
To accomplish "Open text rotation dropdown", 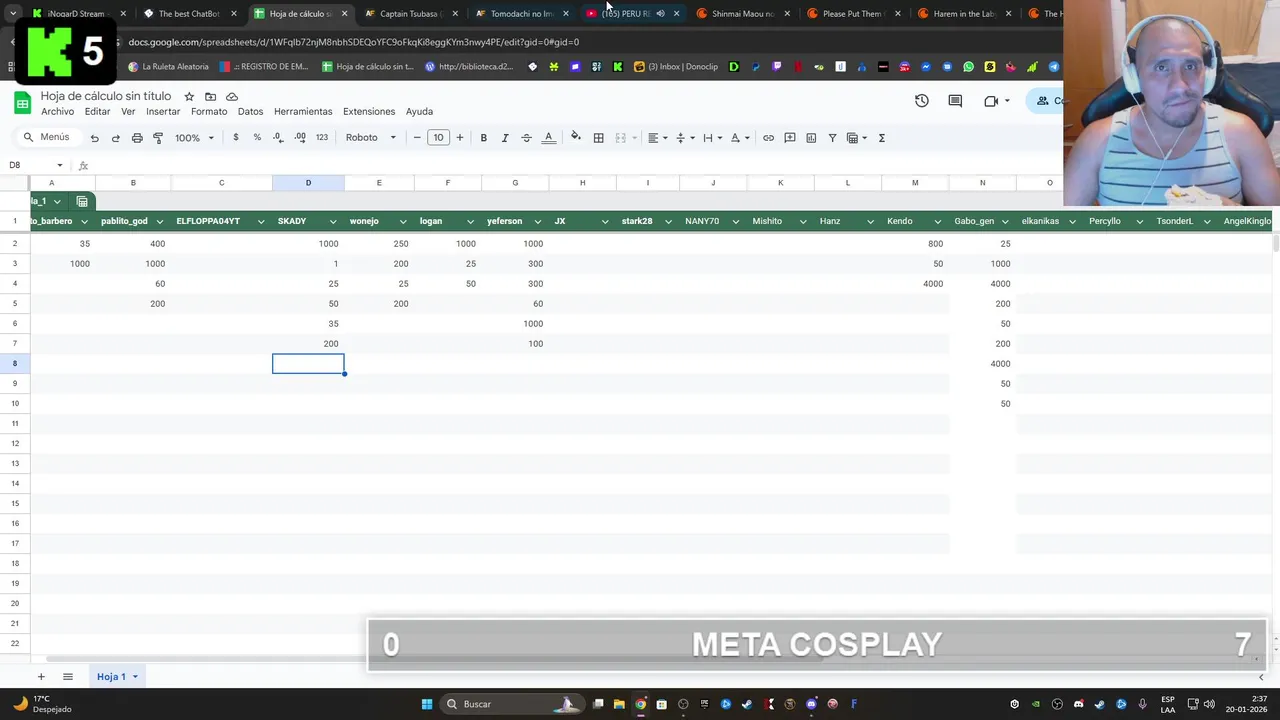I will (739, 138).
